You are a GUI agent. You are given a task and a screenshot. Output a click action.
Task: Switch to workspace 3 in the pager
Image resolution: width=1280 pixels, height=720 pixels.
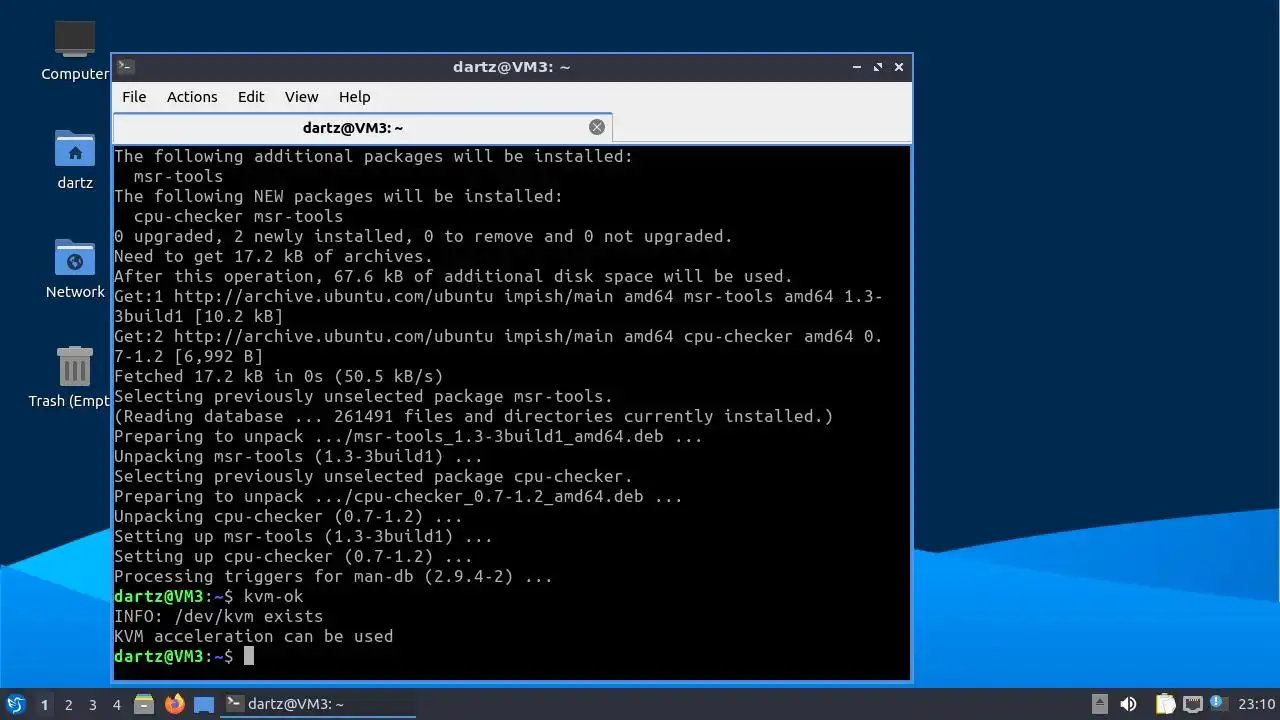click(92, 704)
